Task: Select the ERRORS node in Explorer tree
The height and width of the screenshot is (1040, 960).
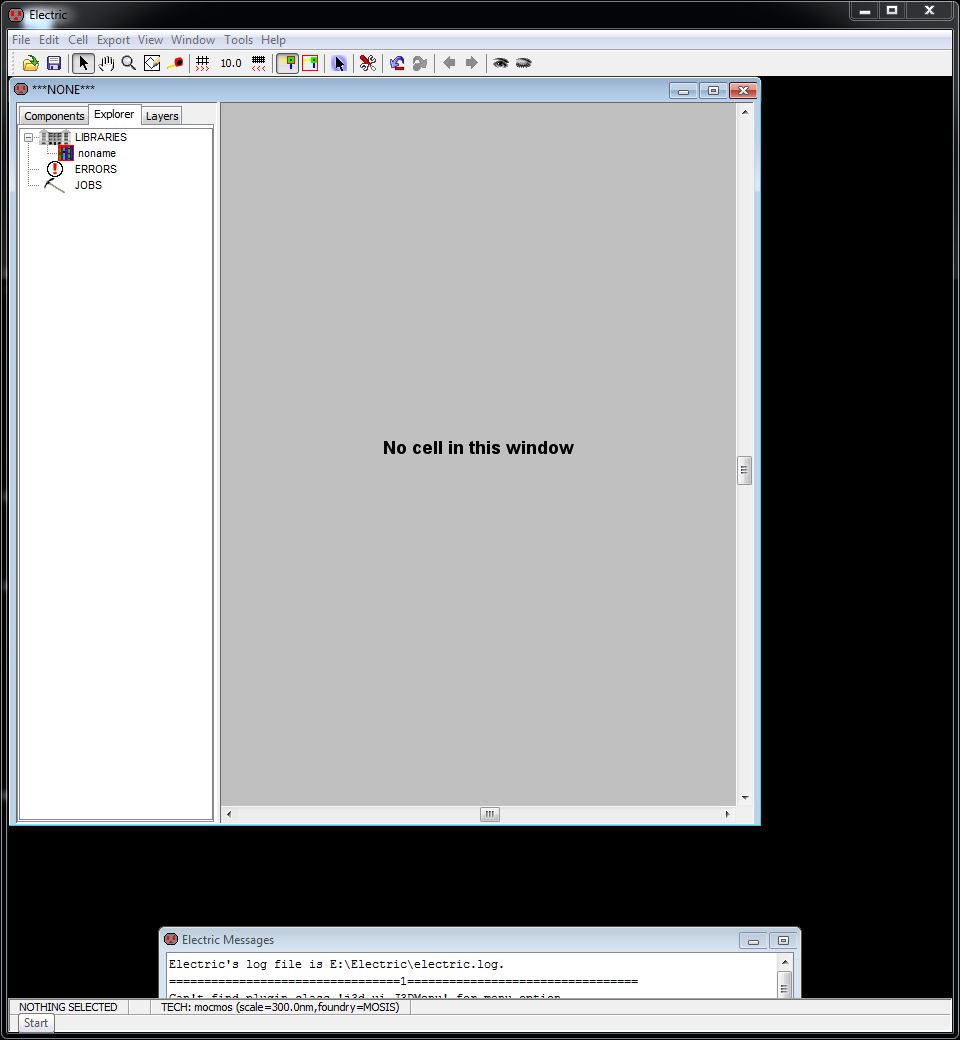Action: 95,169
